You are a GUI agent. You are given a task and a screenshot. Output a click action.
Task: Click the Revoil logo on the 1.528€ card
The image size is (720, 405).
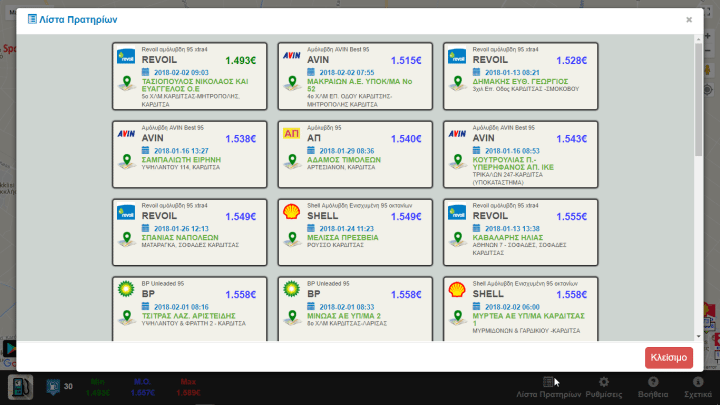click(x=457, y=56)
